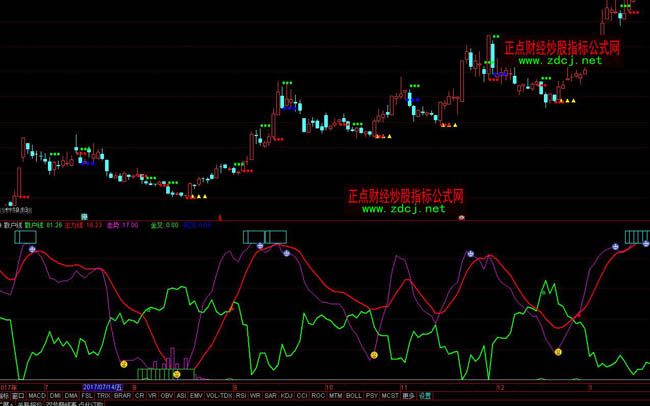Screen dimensions: 650x406
Task: Click the 窗口 window button
Action: [x=18, y=395]
